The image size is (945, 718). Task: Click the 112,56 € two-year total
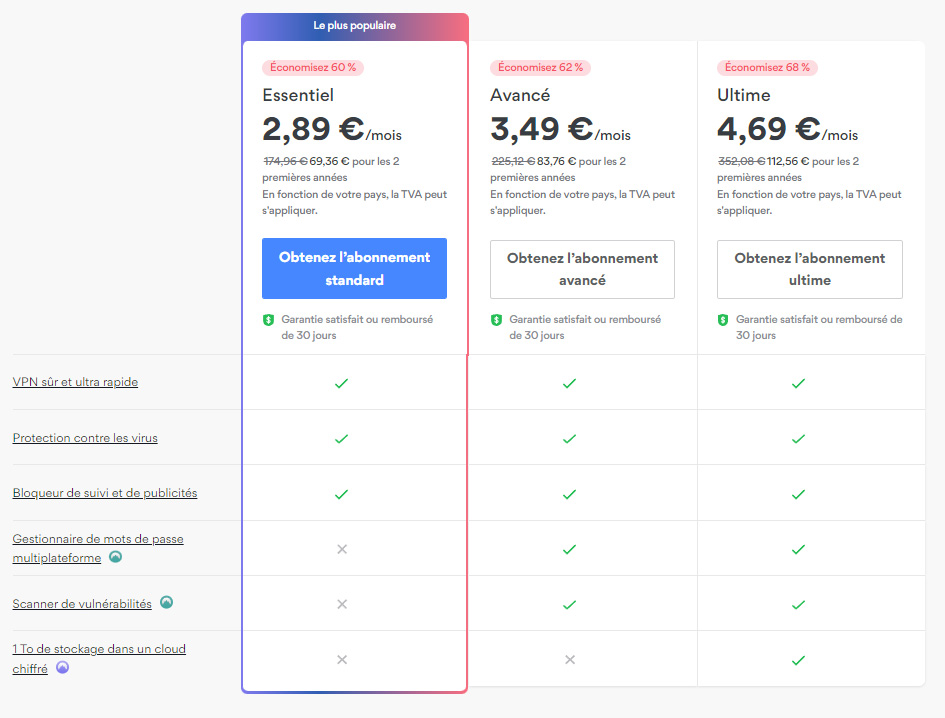click(x=788, y=162)
